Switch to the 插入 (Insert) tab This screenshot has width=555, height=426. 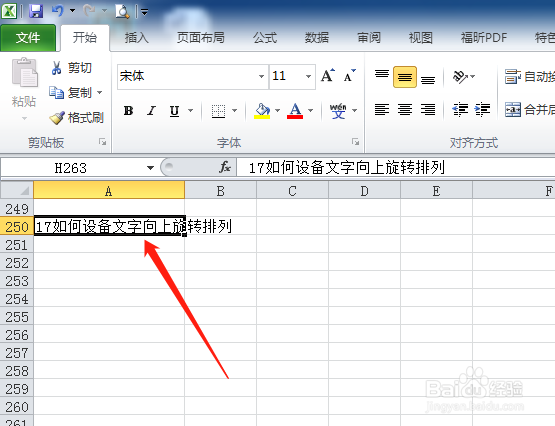pos(136,38)
